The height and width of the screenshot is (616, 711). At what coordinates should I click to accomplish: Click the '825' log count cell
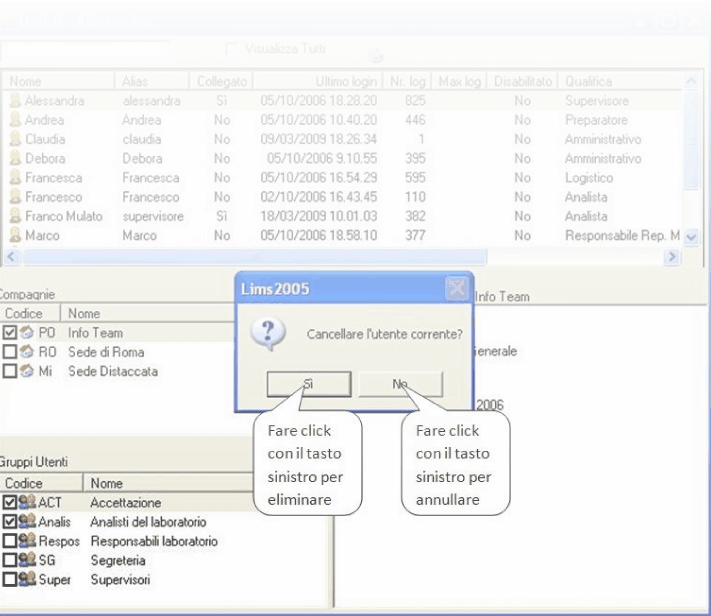click(415, 101)
